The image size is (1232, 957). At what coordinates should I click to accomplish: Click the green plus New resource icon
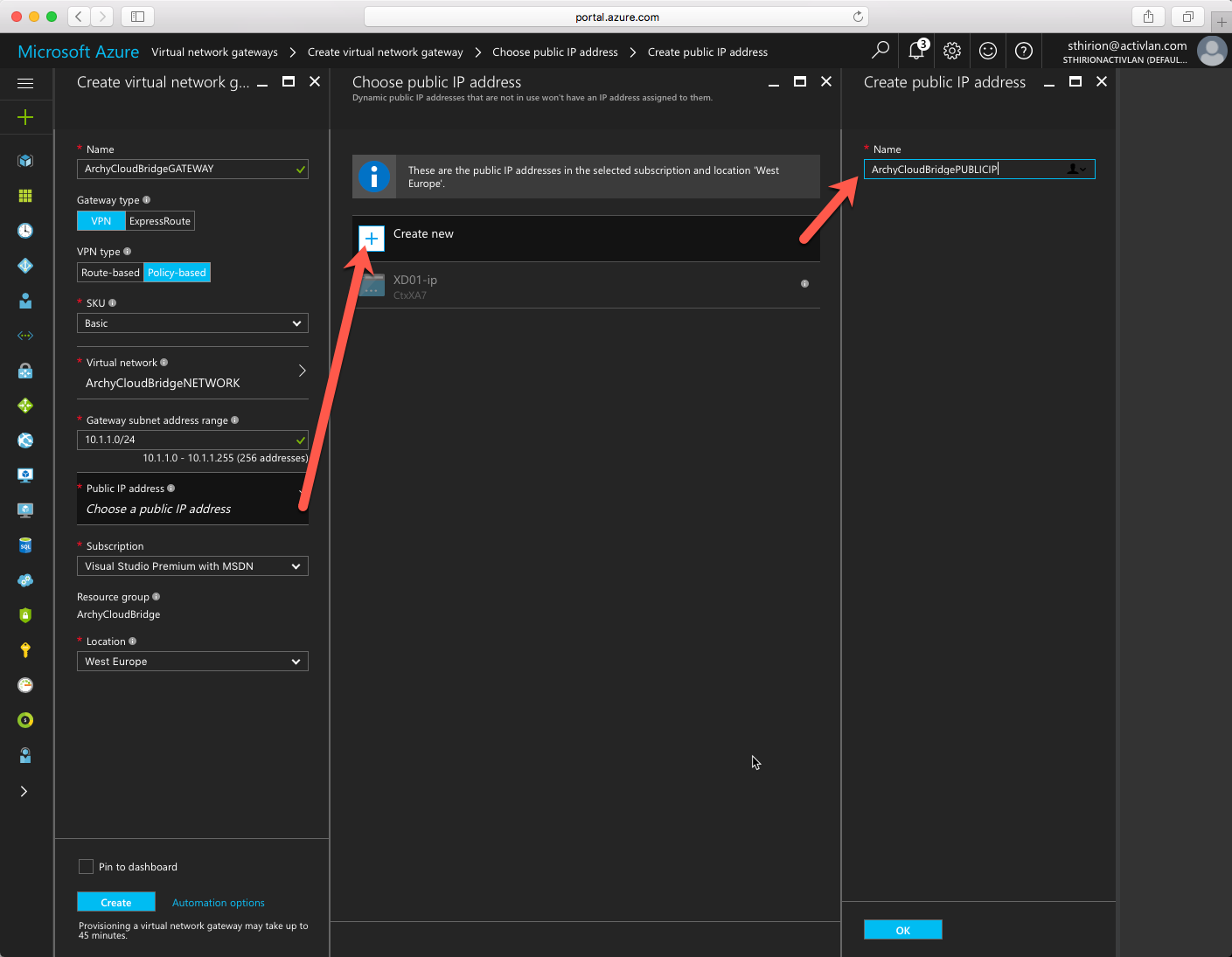25,117
